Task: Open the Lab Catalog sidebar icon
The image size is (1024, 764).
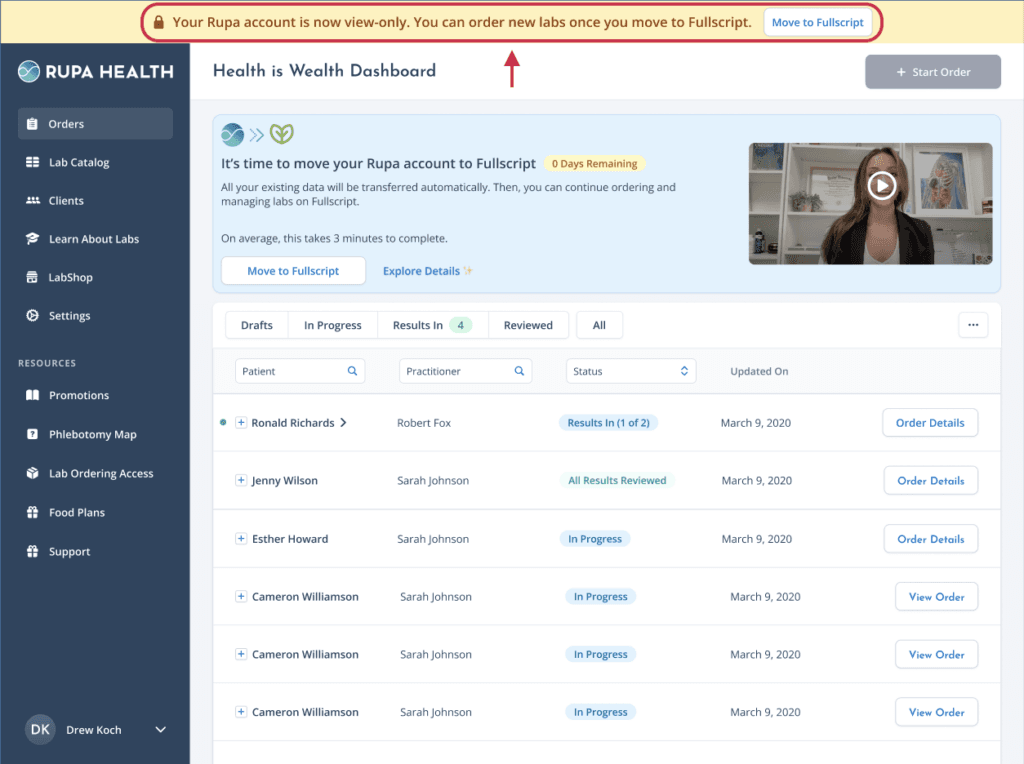Action: 33,162
